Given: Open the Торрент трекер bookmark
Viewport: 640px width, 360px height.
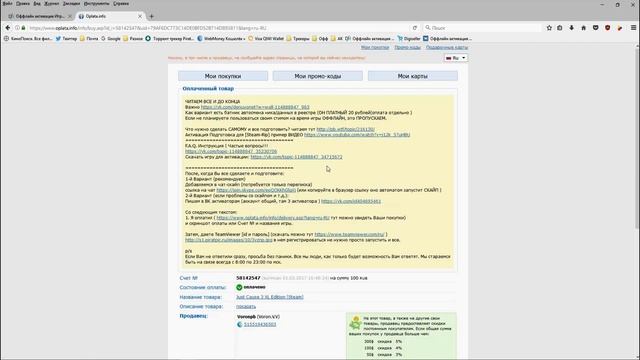Looking at the screenshot, I should point(169,39).
